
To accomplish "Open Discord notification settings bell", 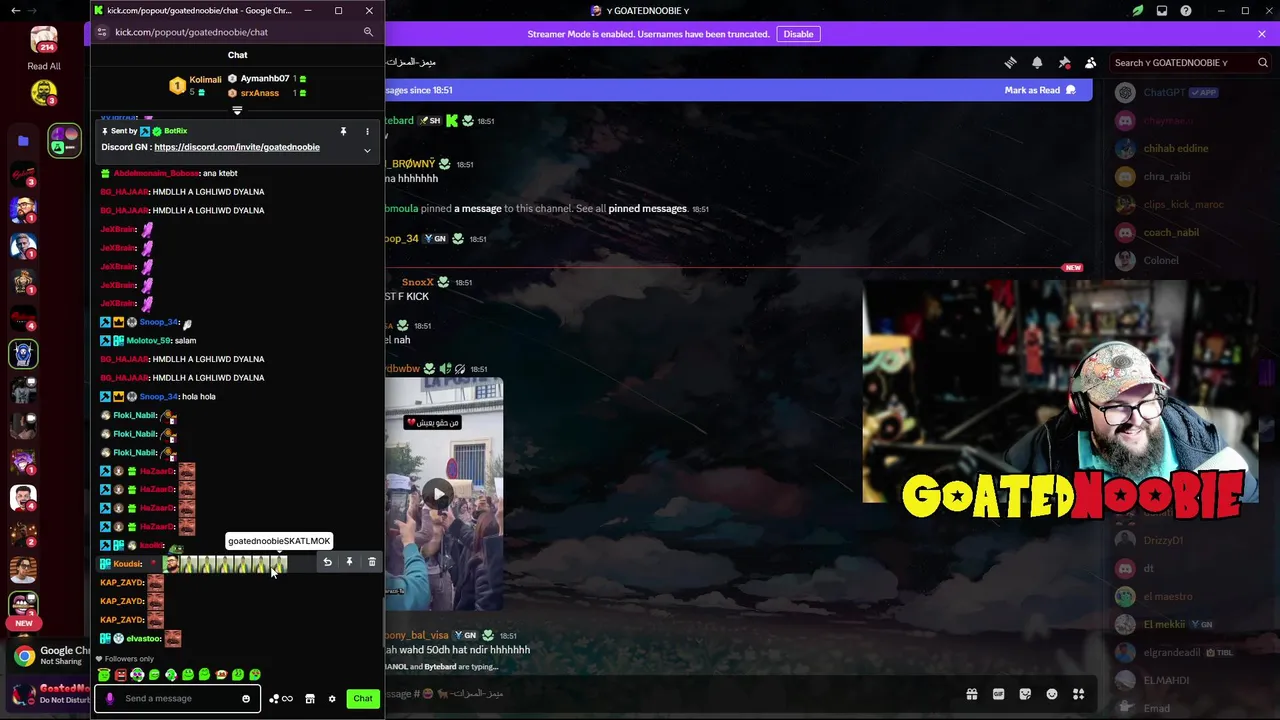I will click(1037, 62).
